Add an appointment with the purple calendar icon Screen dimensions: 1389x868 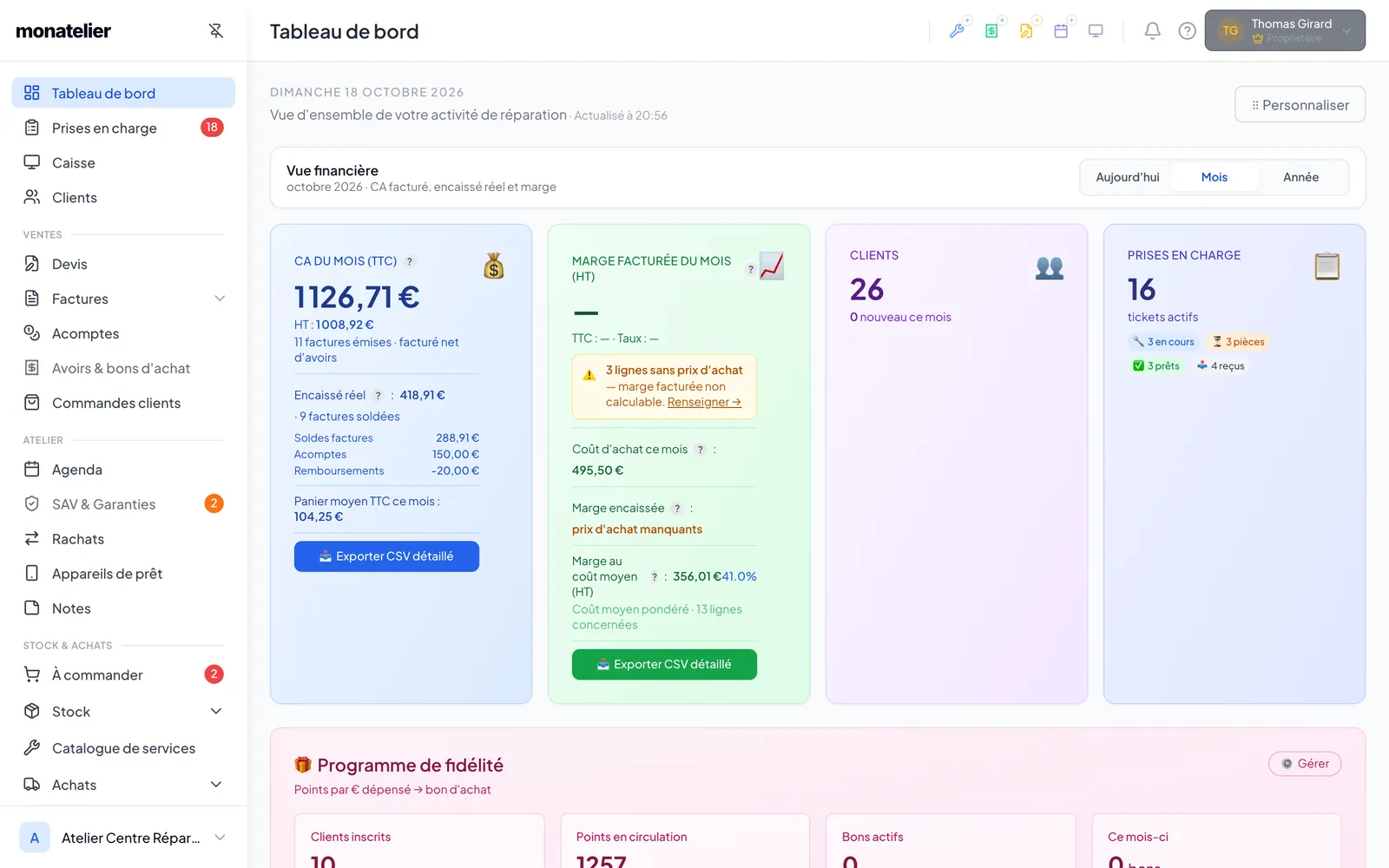[x=1061, y=31]
